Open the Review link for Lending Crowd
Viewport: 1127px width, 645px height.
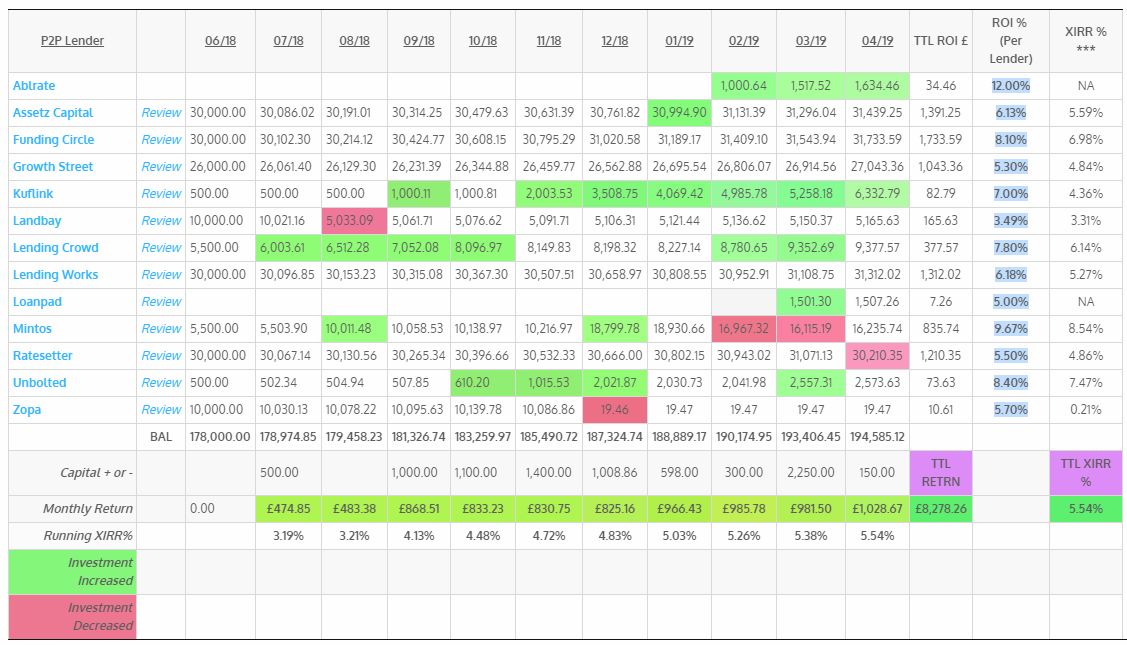pyautogui.click(x=161, y=247)
